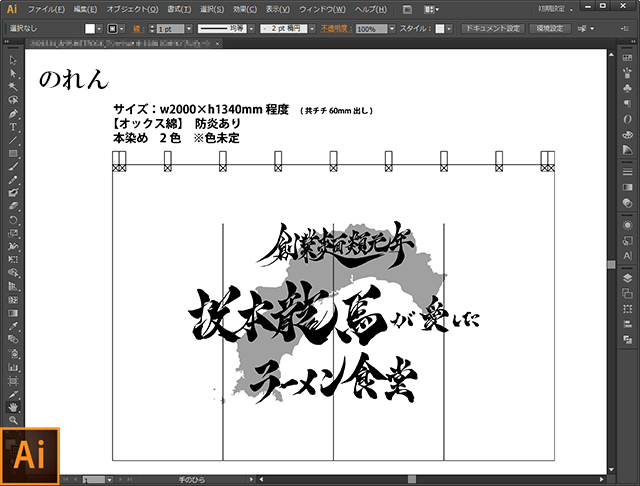Select the Zoom magnifier tool
Screen dimensions: 640x486
point(13,421)
